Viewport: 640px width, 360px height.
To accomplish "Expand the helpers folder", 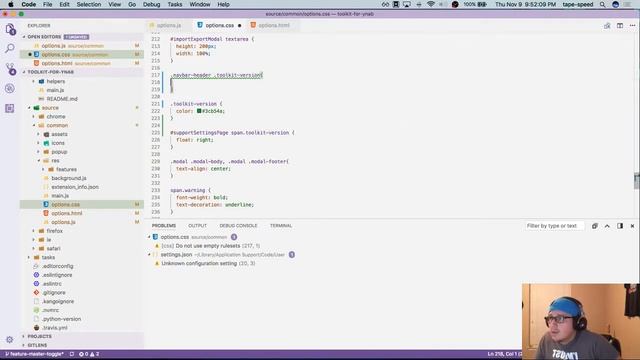I will pyautogui.click(x=56, y=81).
